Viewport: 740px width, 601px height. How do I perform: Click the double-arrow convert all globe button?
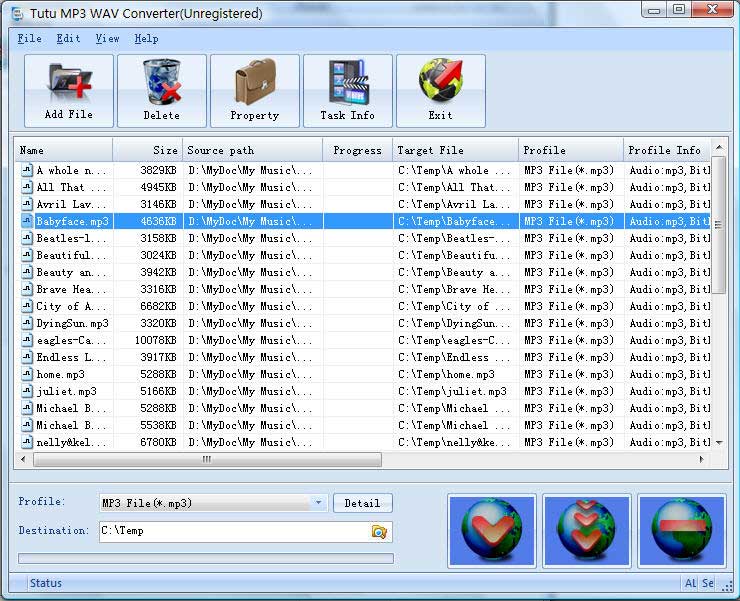tap(587, 531)
